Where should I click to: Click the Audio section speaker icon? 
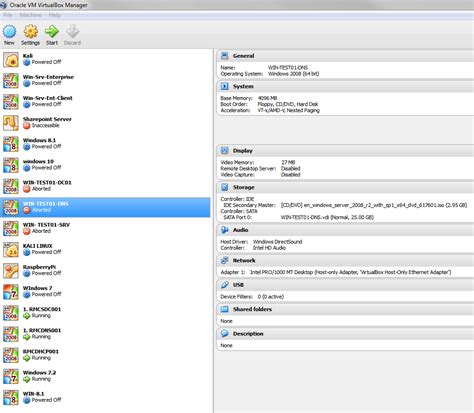(225, 230)
